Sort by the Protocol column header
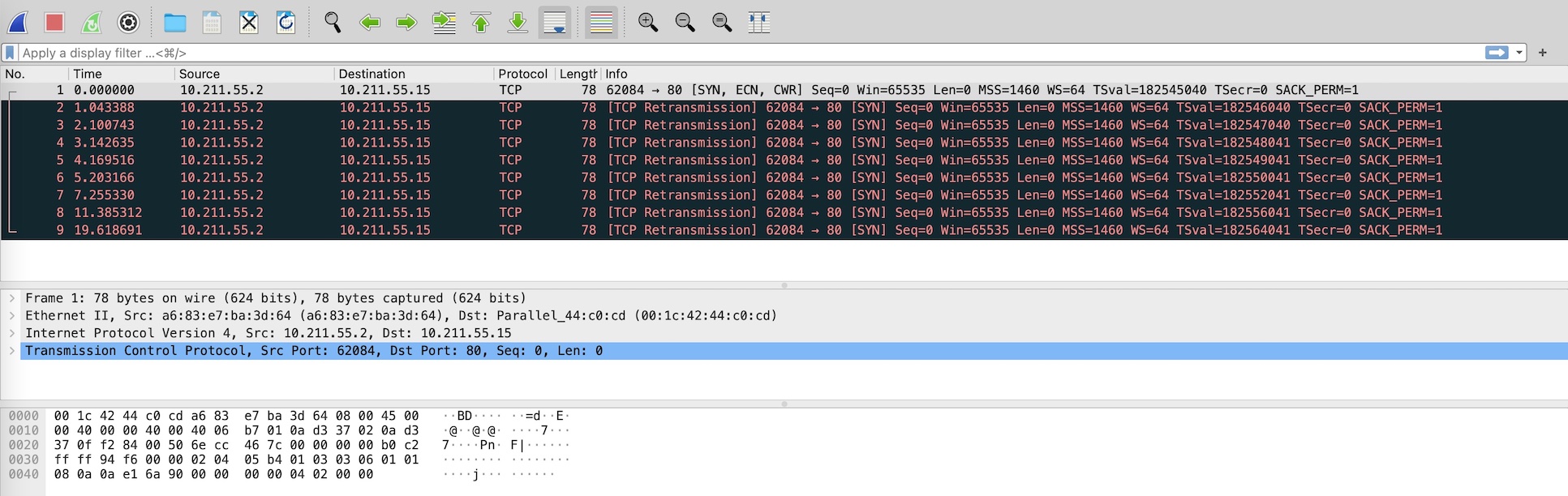 [x=522, y=74]
